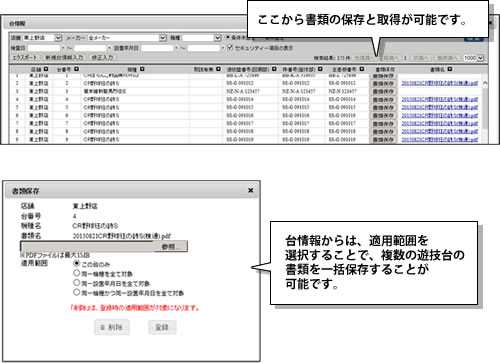Viewport: 500px width, 363px height.
Task: Click the sort icon beside 台番号 column header
Action: [76, 69]
